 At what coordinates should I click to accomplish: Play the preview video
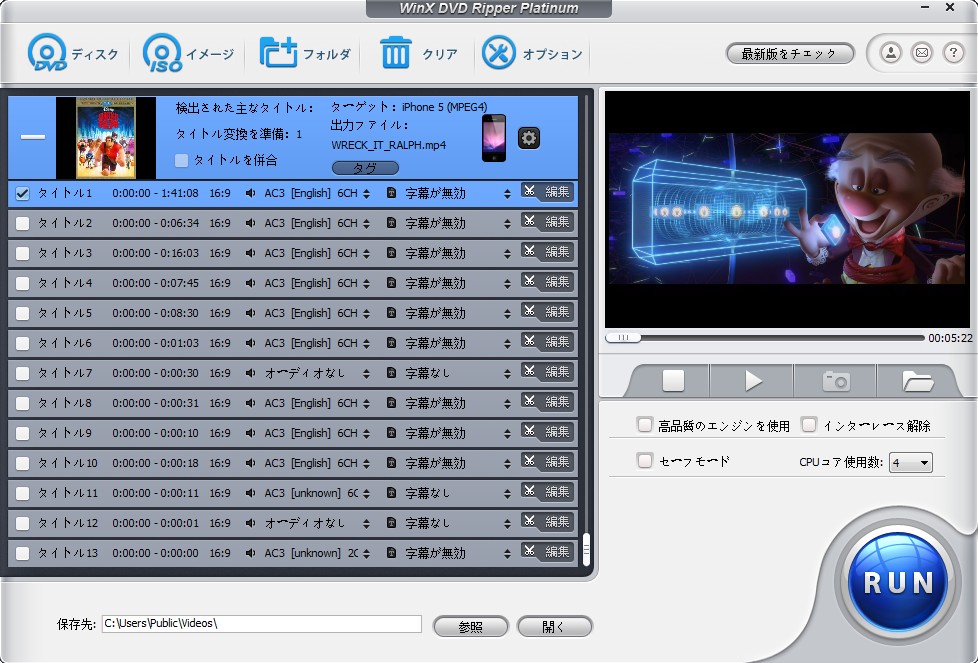click(753, 381)
